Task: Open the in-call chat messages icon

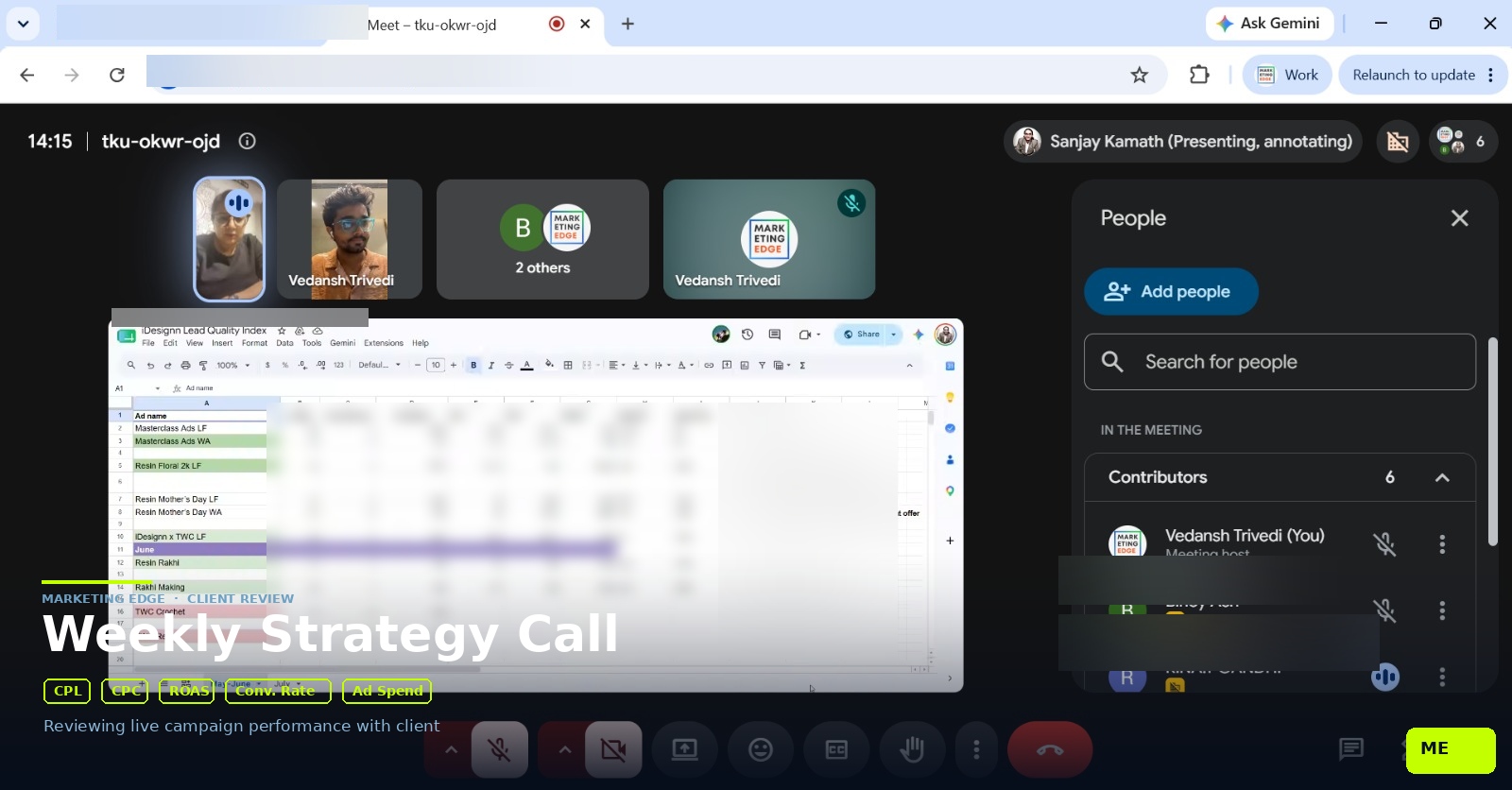Action: (1351, 749)
